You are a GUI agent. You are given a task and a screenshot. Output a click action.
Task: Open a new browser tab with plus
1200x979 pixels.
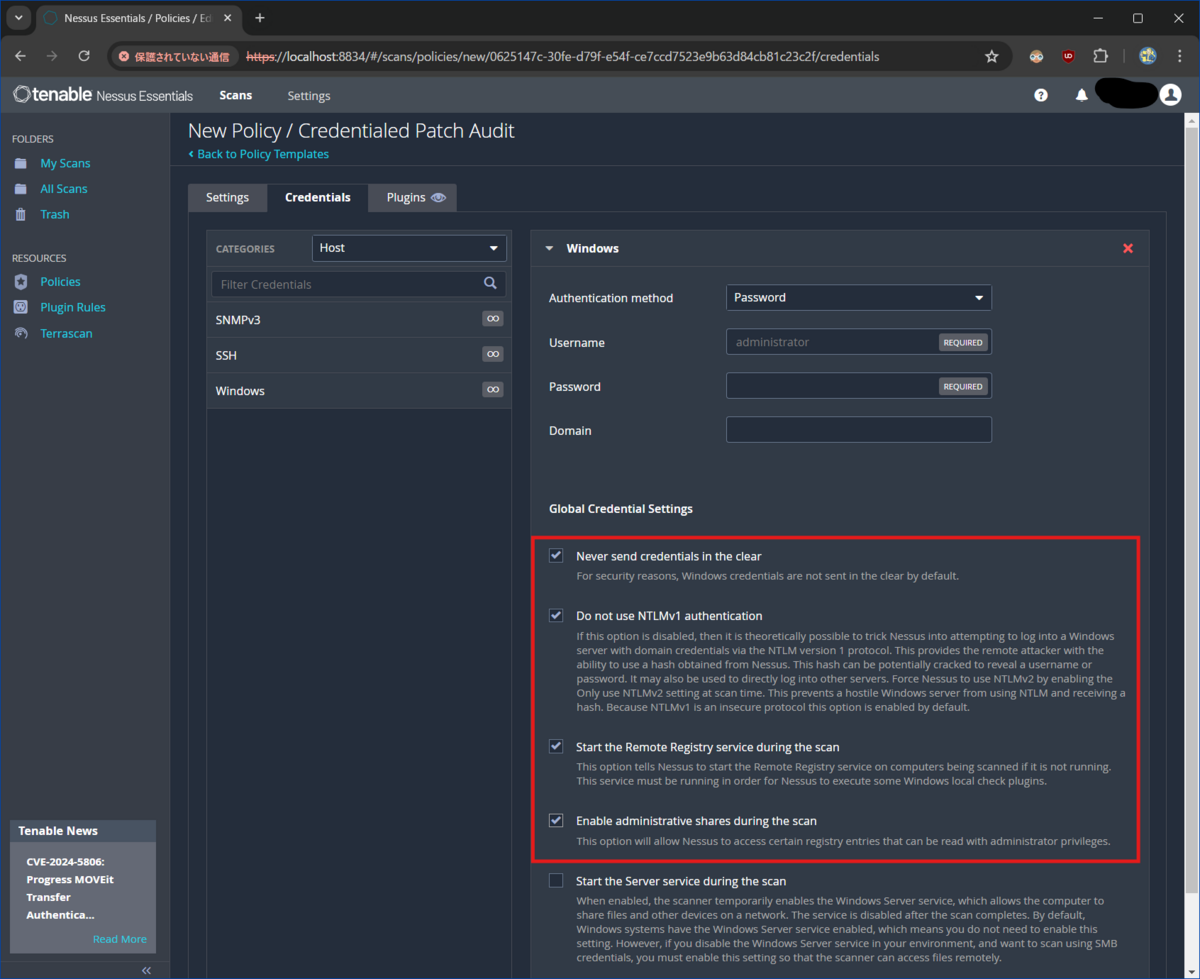pyautogui.click(x=260, y=18)
